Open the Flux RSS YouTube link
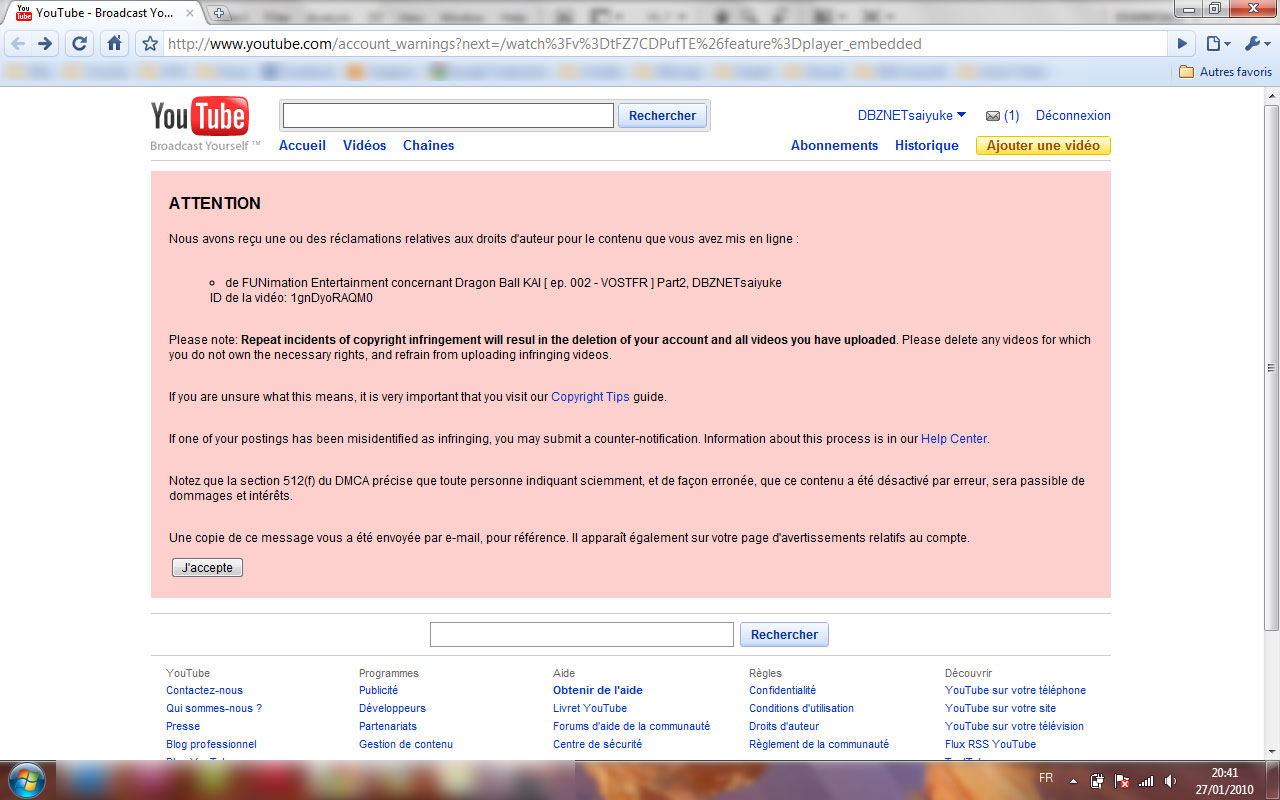Viewport: 1280px width, 800px height. tap(990, 744)
